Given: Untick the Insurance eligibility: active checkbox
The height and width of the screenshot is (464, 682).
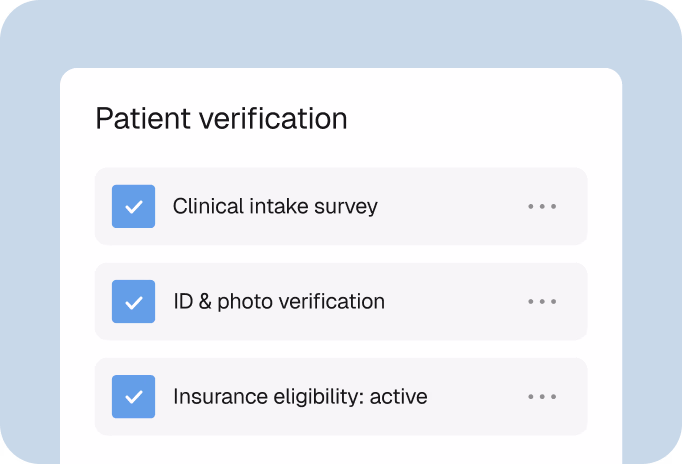Looking at the screenshot, I should pyautogui.click(x=133, y=397).
